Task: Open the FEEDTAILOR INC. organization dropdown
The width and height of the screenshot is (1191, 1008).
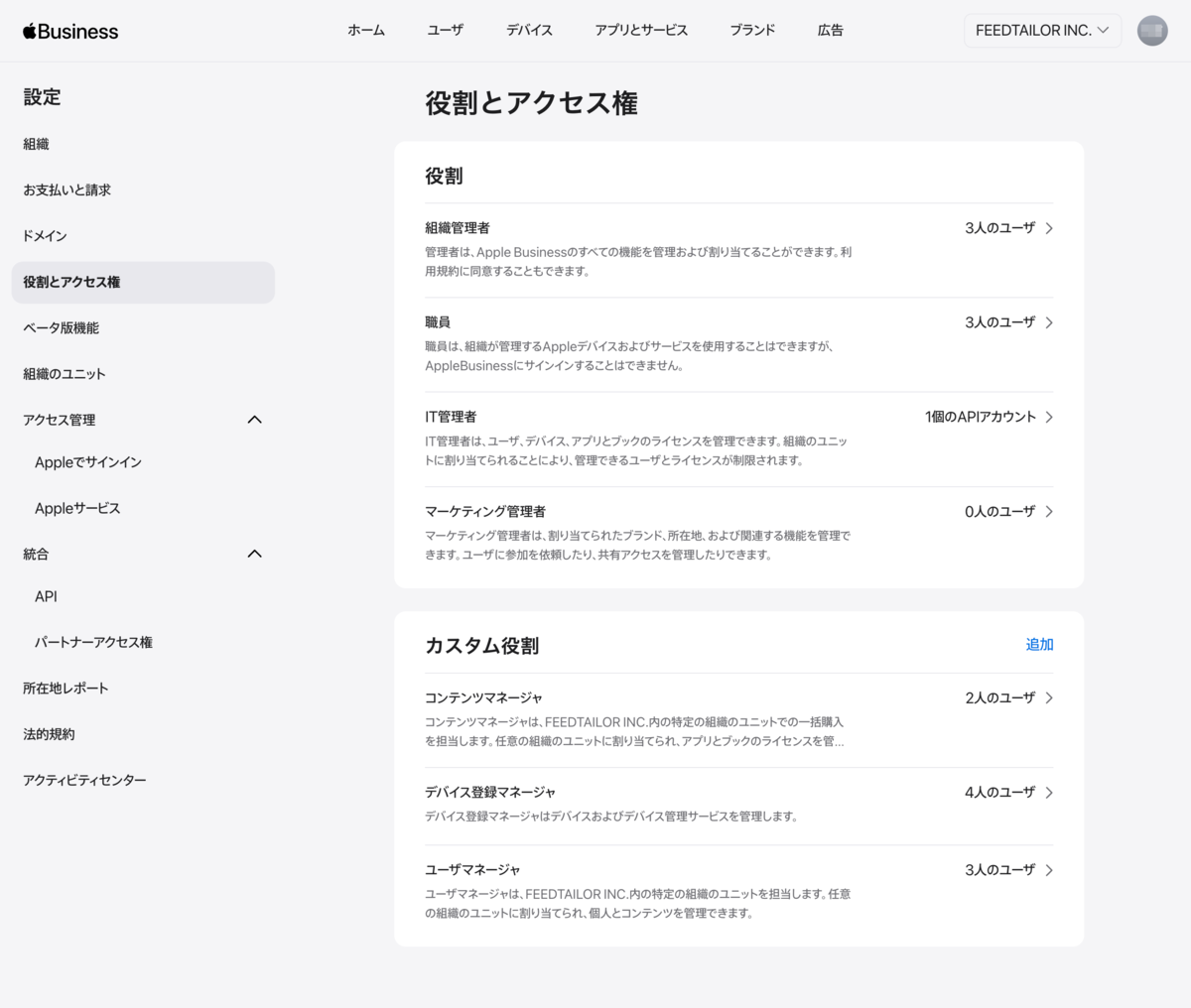Action: pos(1041,31)
